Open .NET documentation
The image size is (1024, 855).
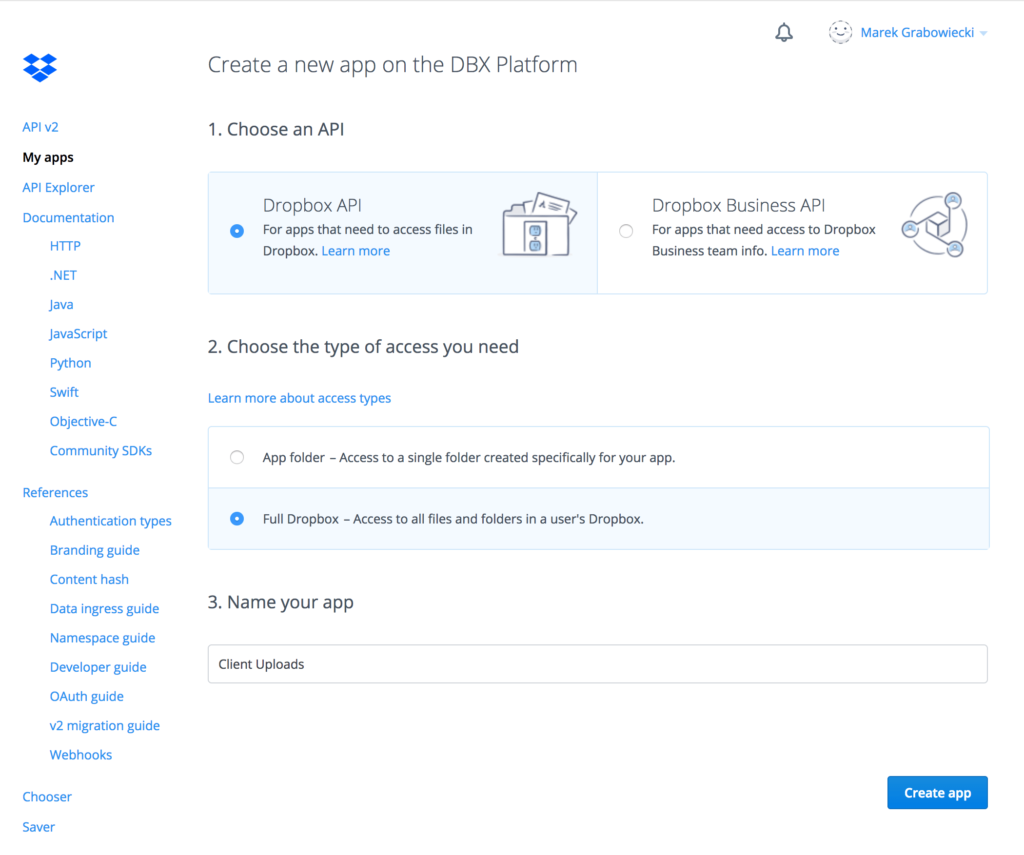63,276
